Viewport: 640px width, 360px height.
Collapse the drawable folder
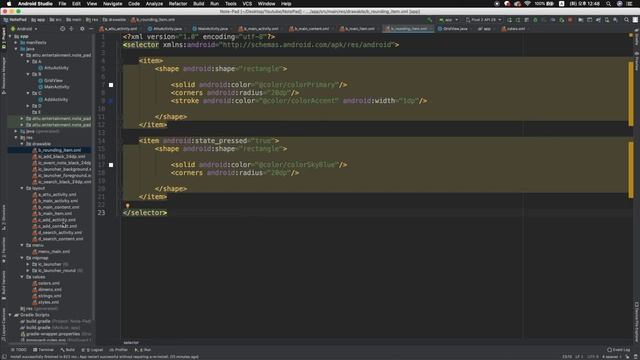point(22,144)
